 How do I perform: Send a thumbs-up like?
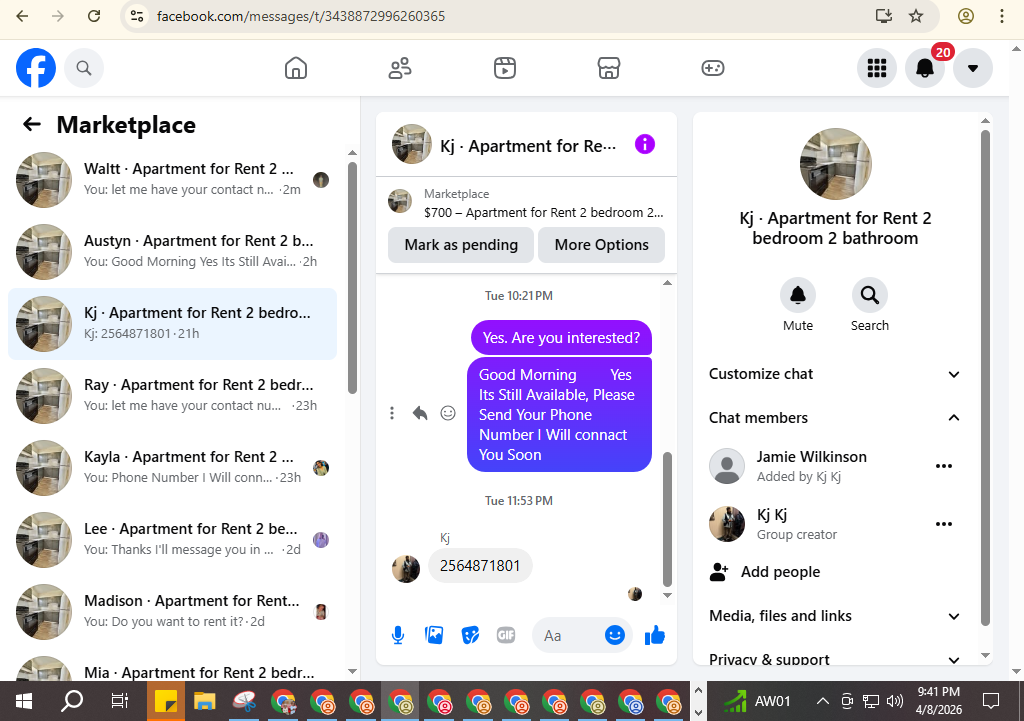(654, 635)
